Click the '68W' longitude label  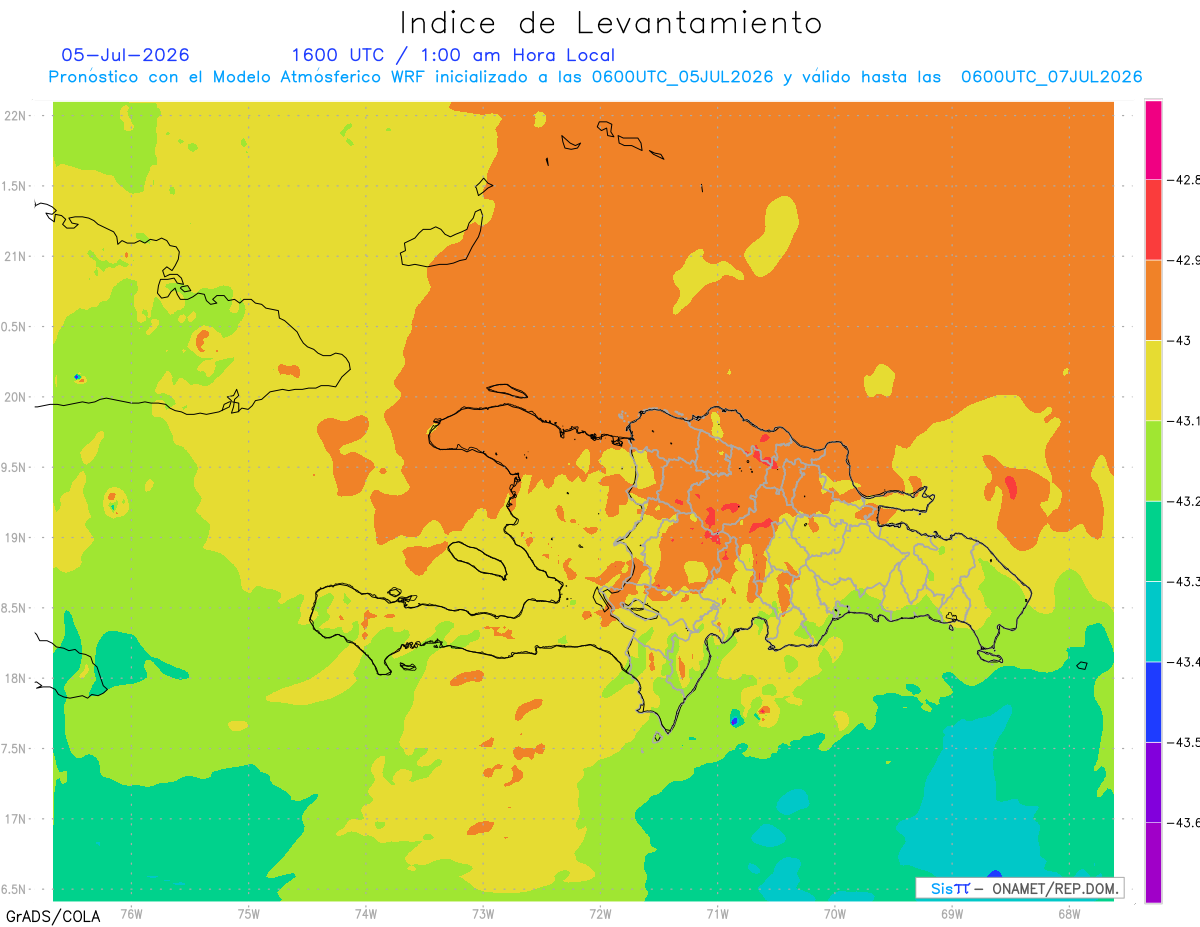pyautogui.click(x=1068, y=913)
